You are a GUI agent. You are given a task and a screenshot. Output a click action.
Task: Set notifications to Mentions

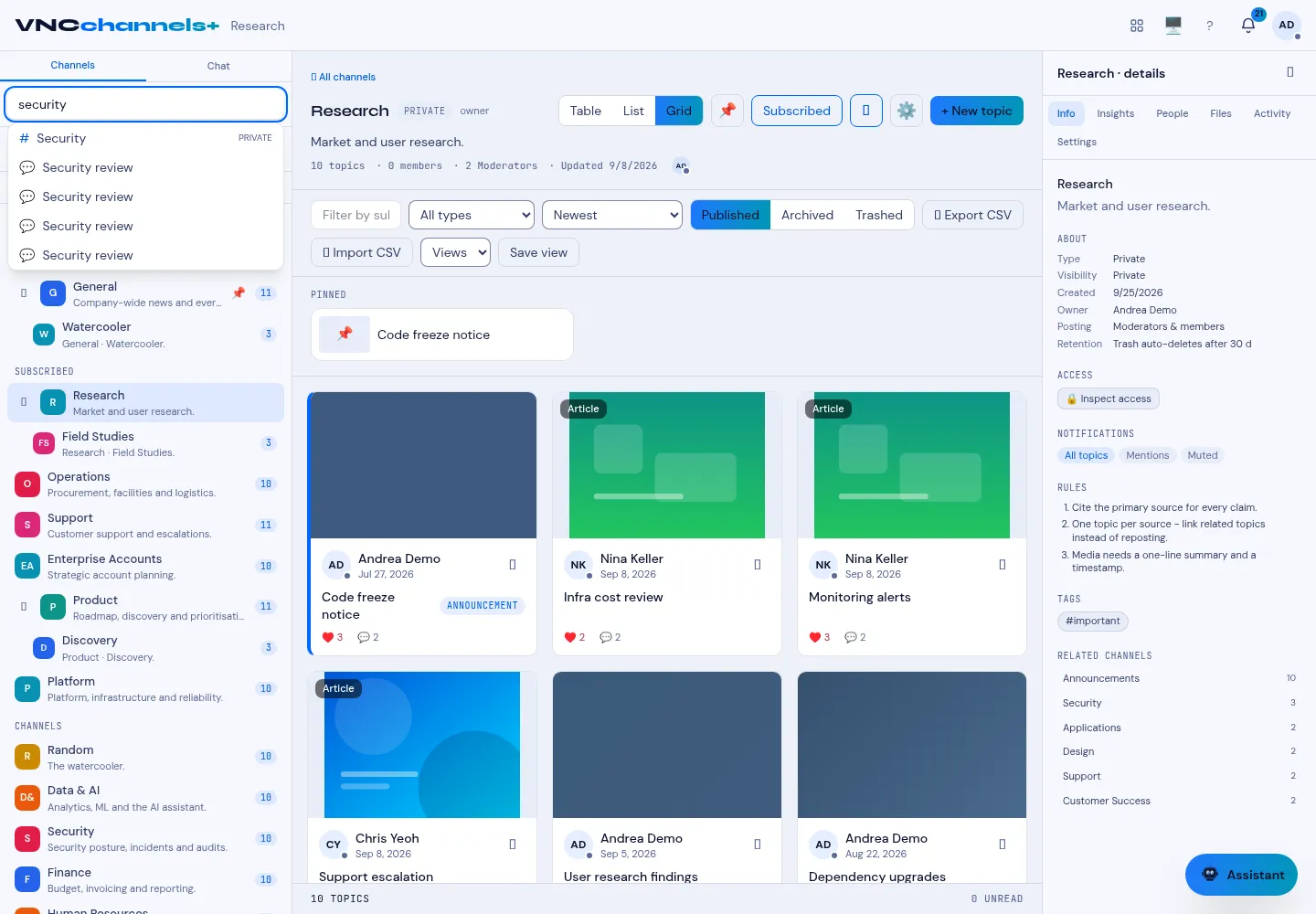1147,455
